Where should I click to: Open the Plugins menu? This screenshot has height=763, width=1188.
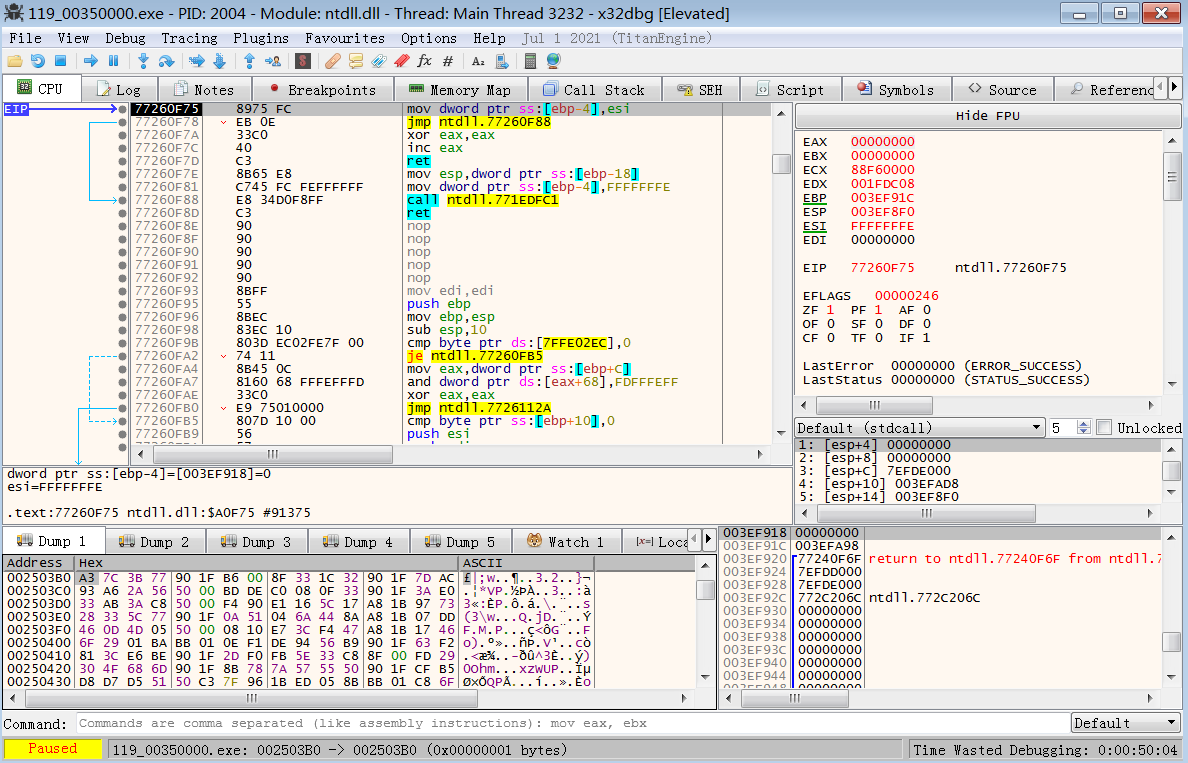click(261, 38)
